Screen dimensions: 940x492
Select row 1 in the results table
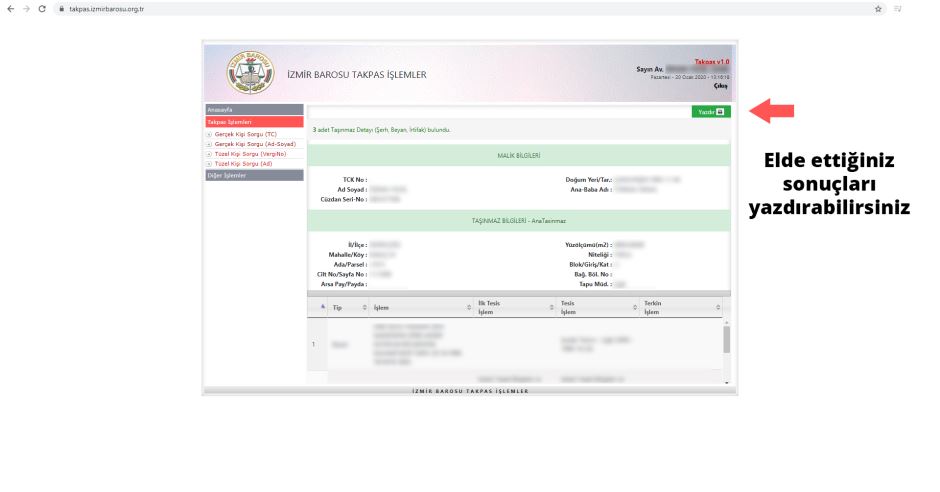point(516,345)
